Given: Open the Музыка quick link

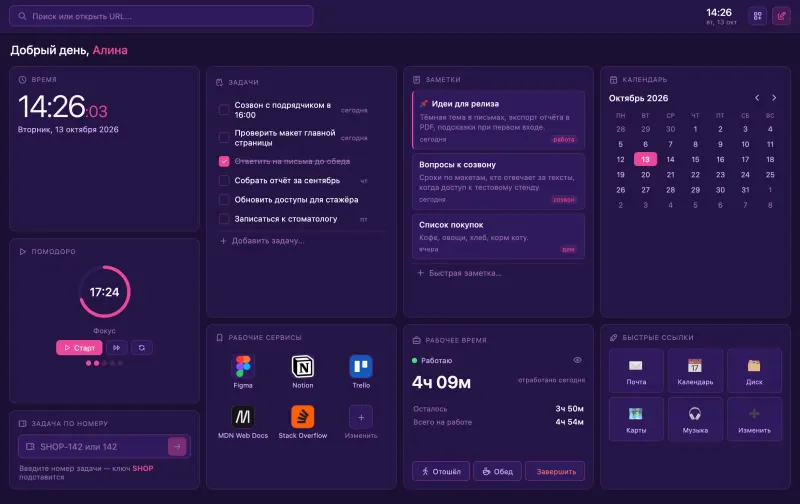Looking at the screenshot, I should (695, 419).
